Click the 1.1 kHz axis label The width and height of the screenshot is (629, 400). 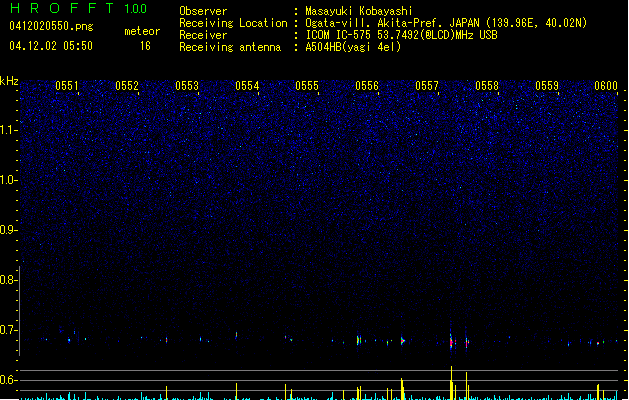pos(9,130)
